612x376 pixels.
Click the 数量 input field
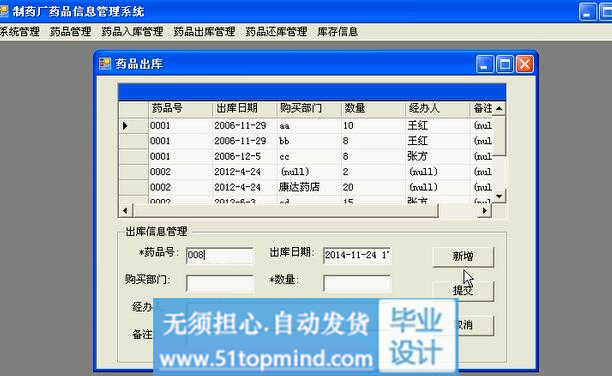coord(357,283)
